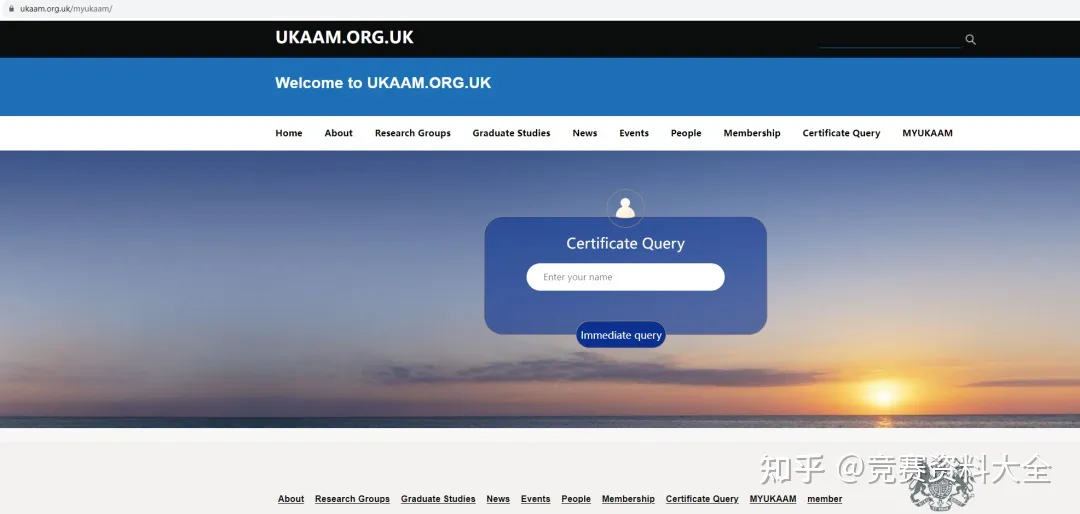
Task: Click the footer Membership link
Action: tap(628, 499)
